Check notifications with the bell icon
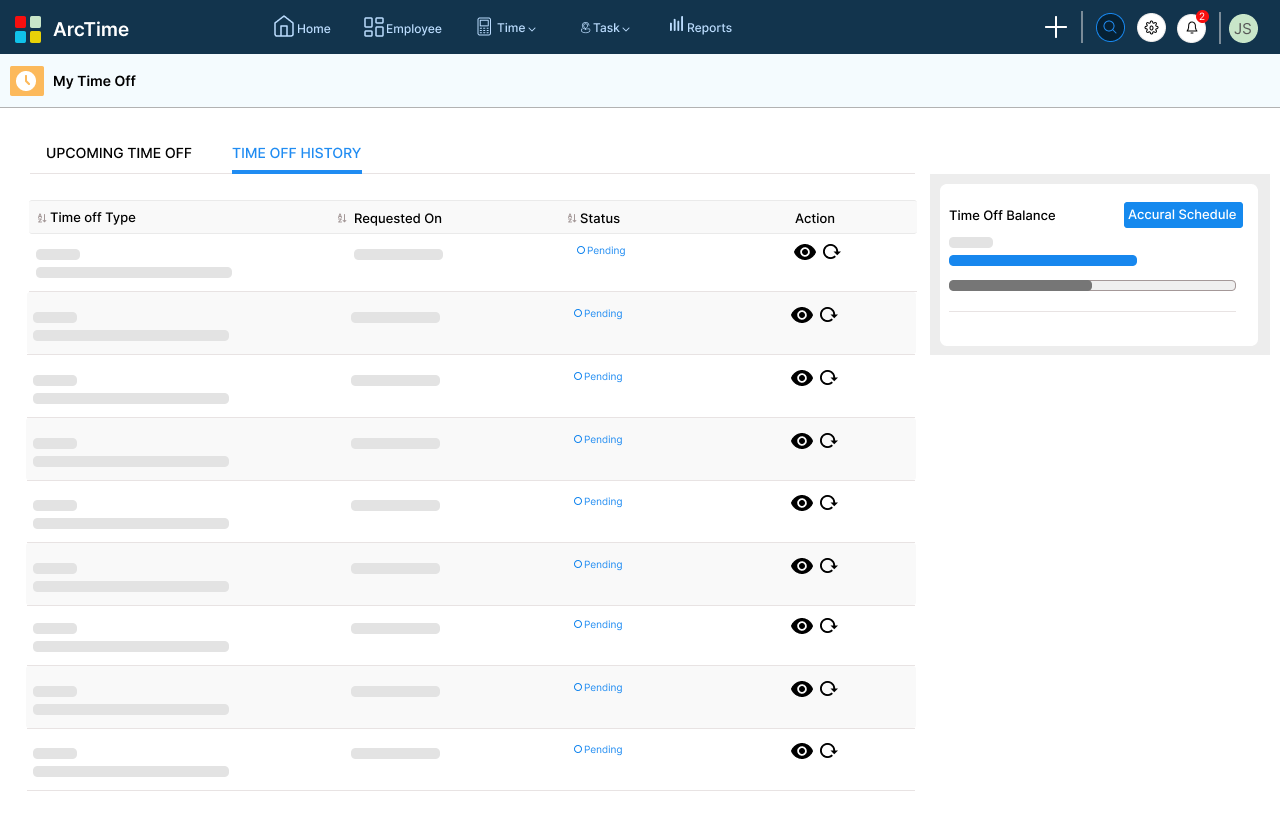The width and height of the screenshot is (1280, 832). coord(1191,28)
